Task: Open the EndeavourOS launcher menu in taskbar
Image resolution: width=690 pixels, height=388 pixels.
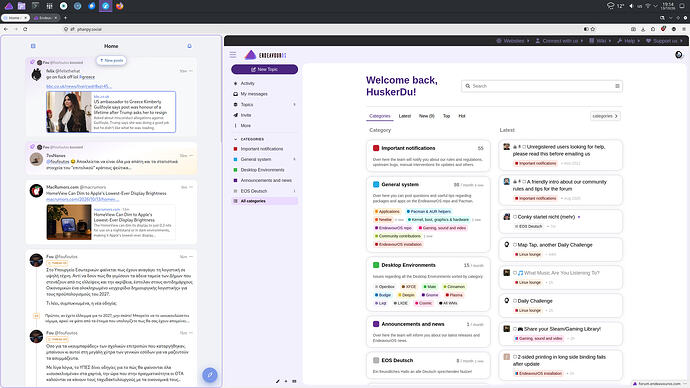Action: pyautogui.click(x=8, y=6)
